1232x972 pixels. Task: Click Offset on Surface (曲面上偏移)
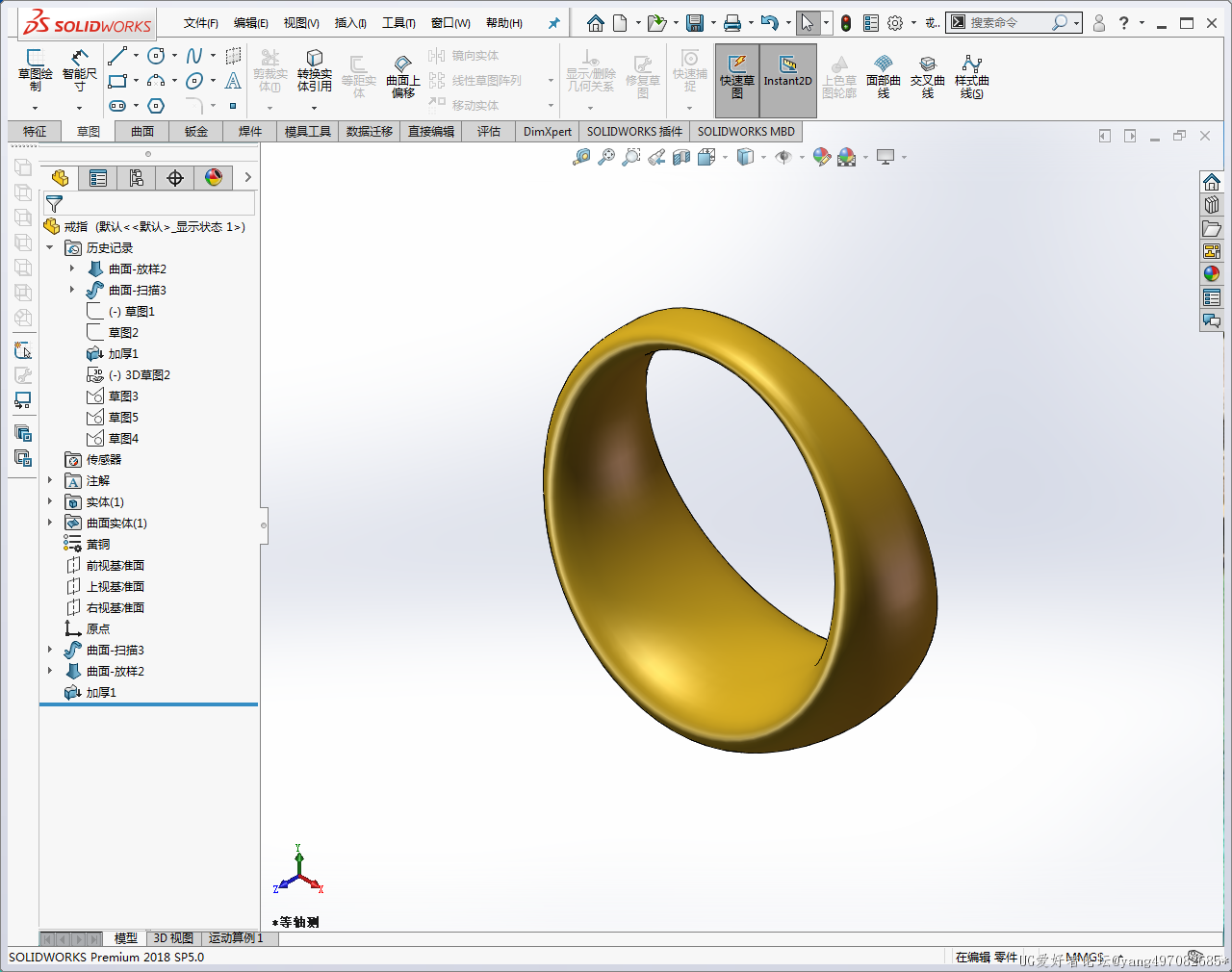click(x=403, y=76)
